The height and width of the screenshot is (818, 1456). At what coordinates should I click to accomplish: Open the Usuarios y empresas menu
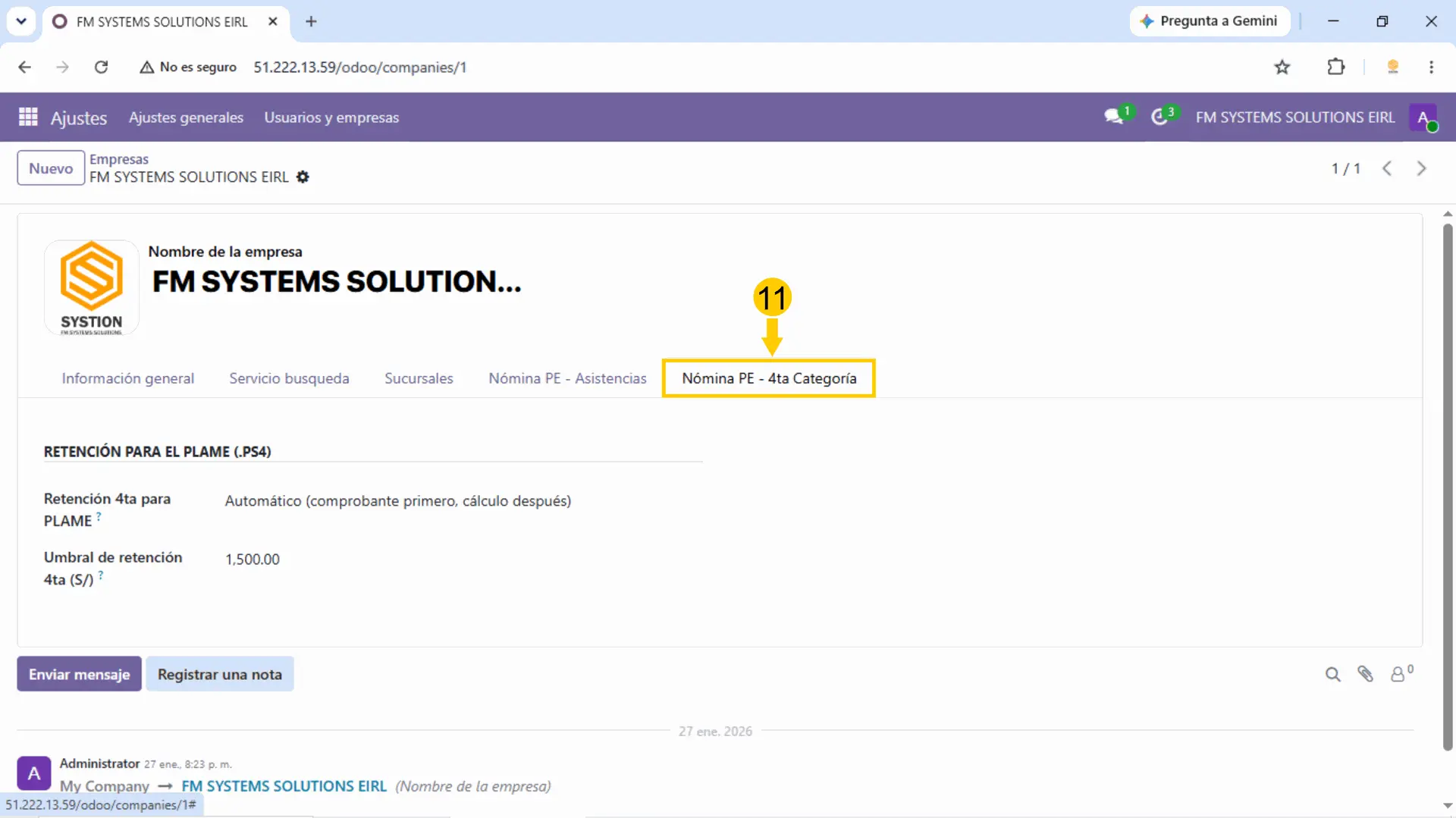point(331,118)
